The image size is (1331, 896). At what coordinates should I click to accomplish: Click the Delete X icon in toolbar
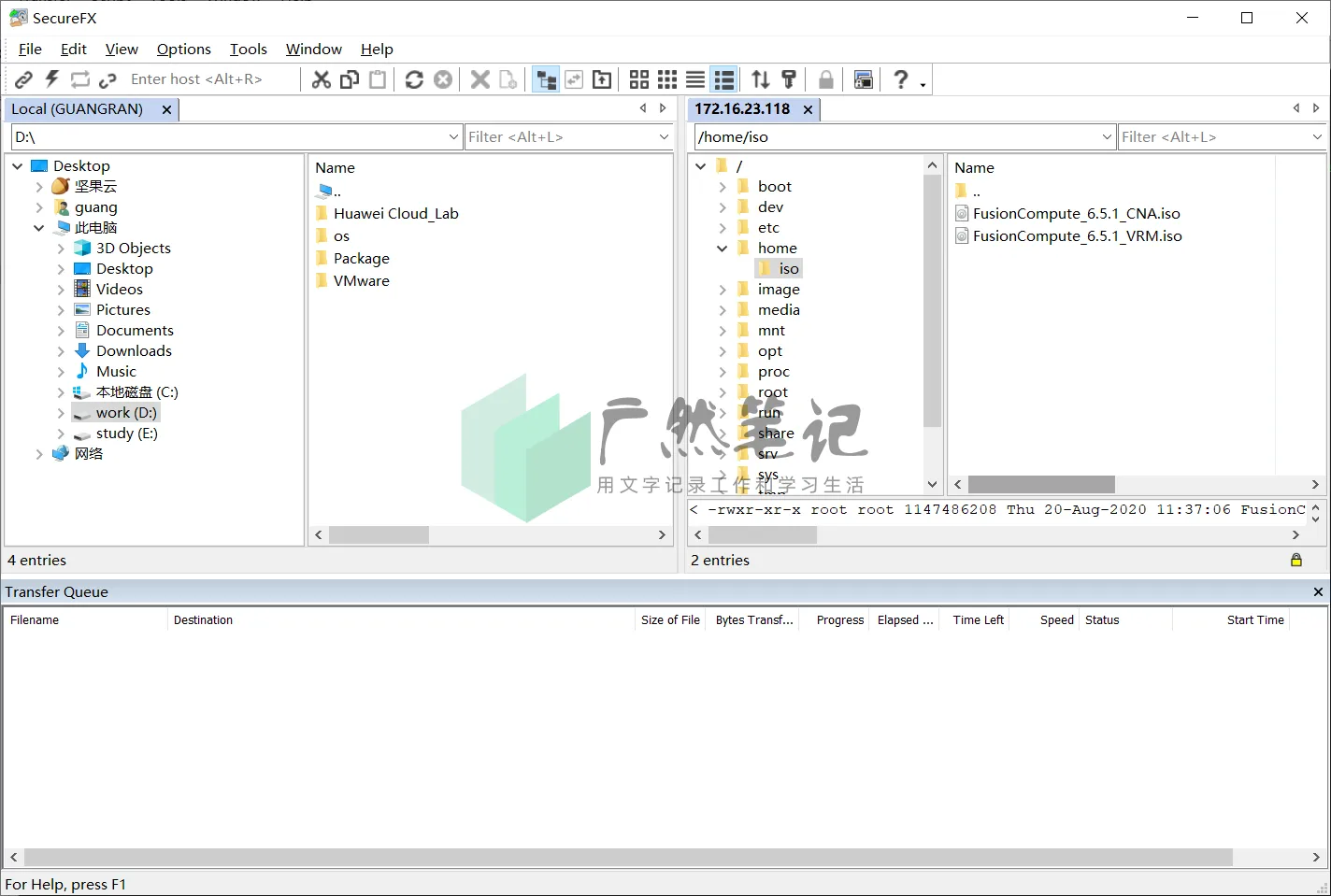tap(480, 79)
